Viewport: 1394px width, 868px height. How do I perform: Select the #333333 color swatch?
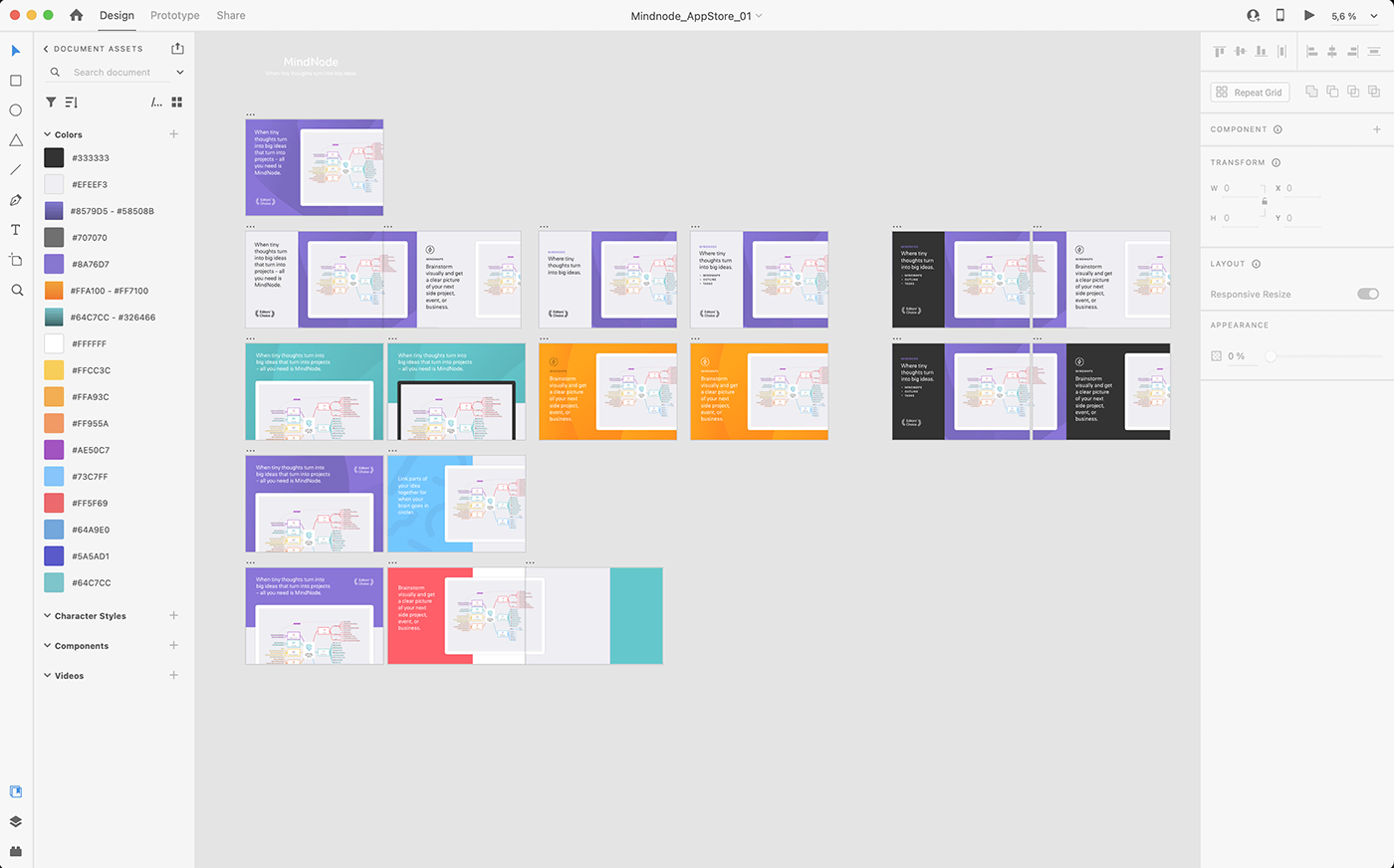pyautogui.click(x=54, y=157)
